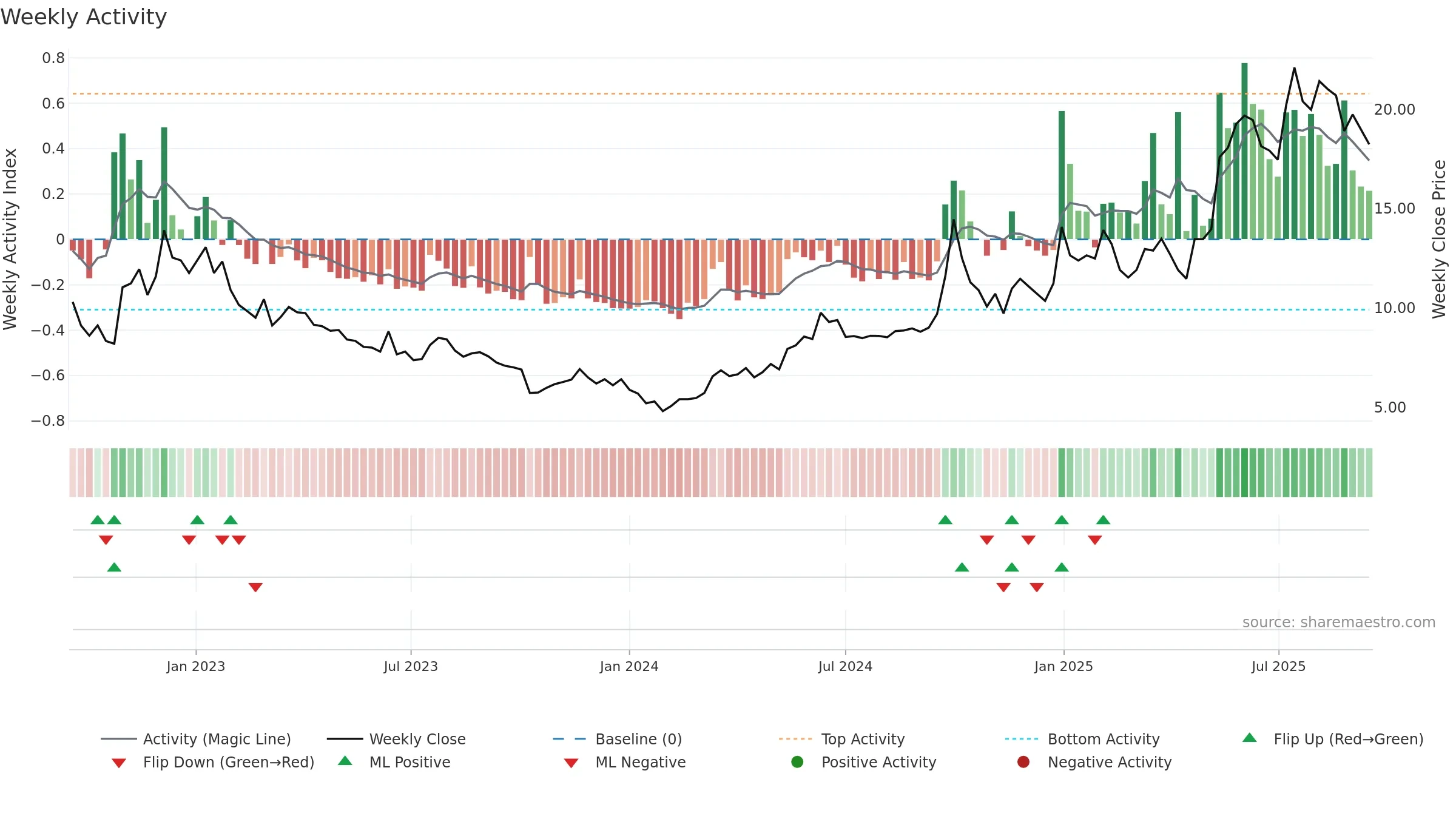This screenshot has height=819, width=1456.
Task: Toggle Flip Down (Green→Red) legend entry
Action: pos(212,762)
